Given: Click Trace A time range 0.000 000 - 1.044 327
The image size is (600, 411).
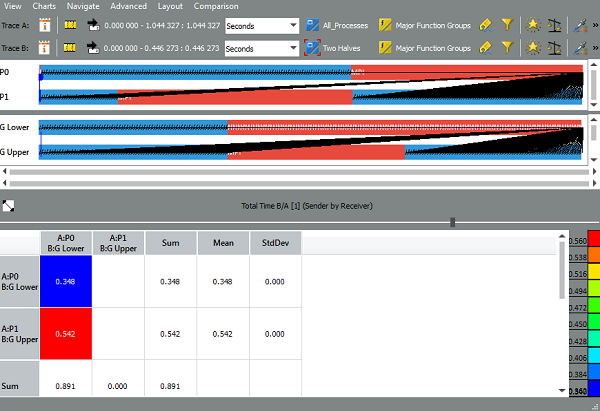Looking at the screenshot, I should pyautogui.click(x=162, y=26).
